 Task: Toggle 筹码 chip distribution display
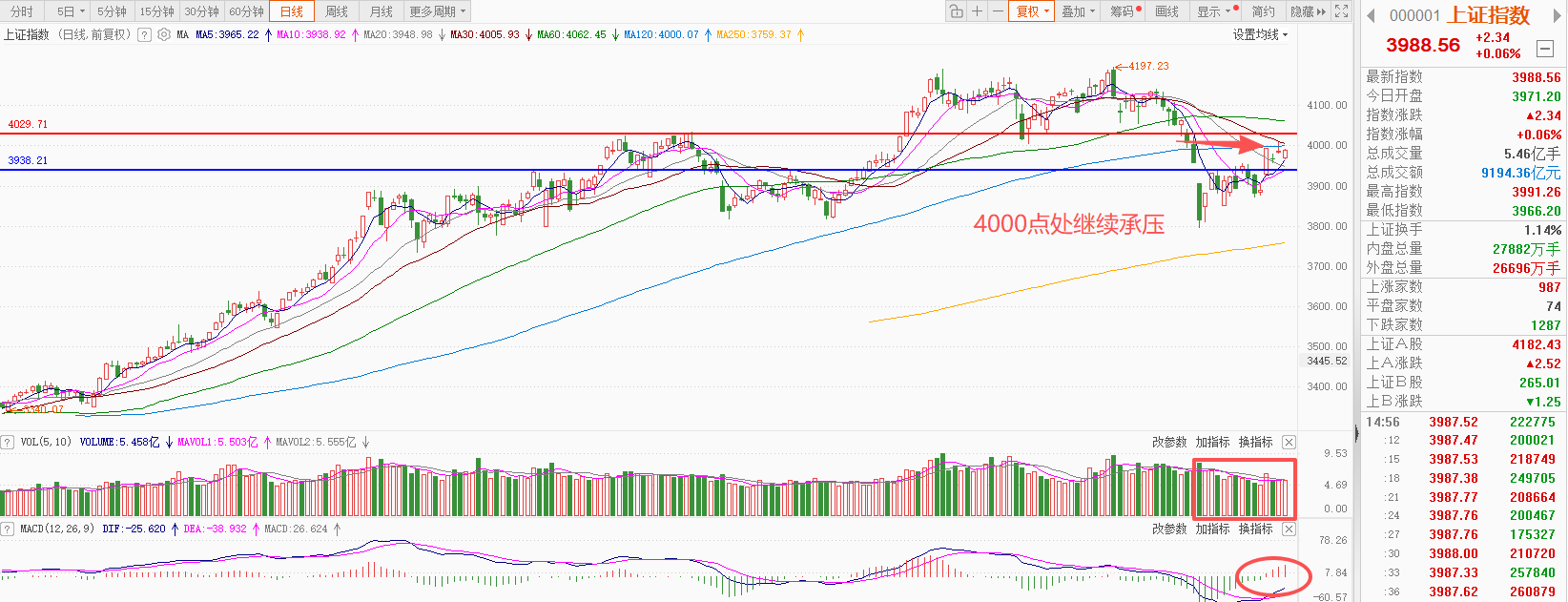tap(1123, 11)
